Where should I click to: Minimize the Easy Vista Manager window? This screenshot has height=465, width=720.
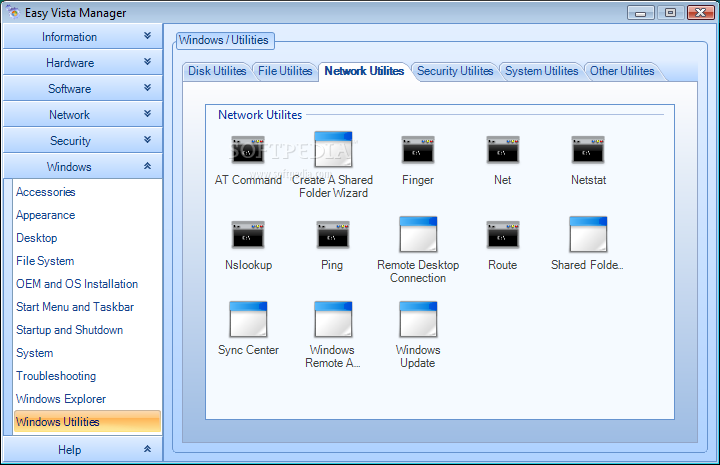click(641, 13)
